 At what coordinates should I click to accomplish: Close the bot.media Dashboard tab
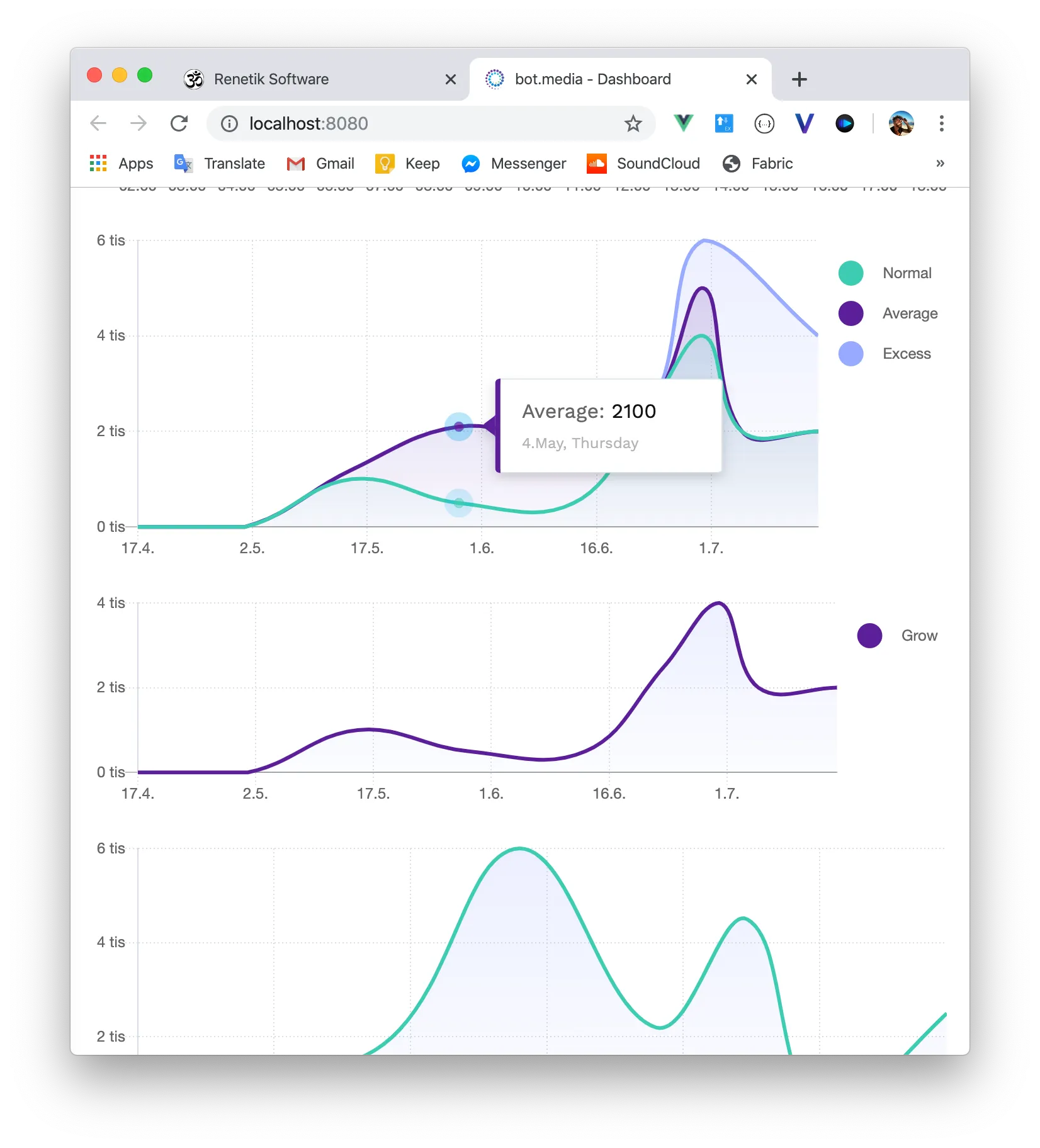point(752,79)
